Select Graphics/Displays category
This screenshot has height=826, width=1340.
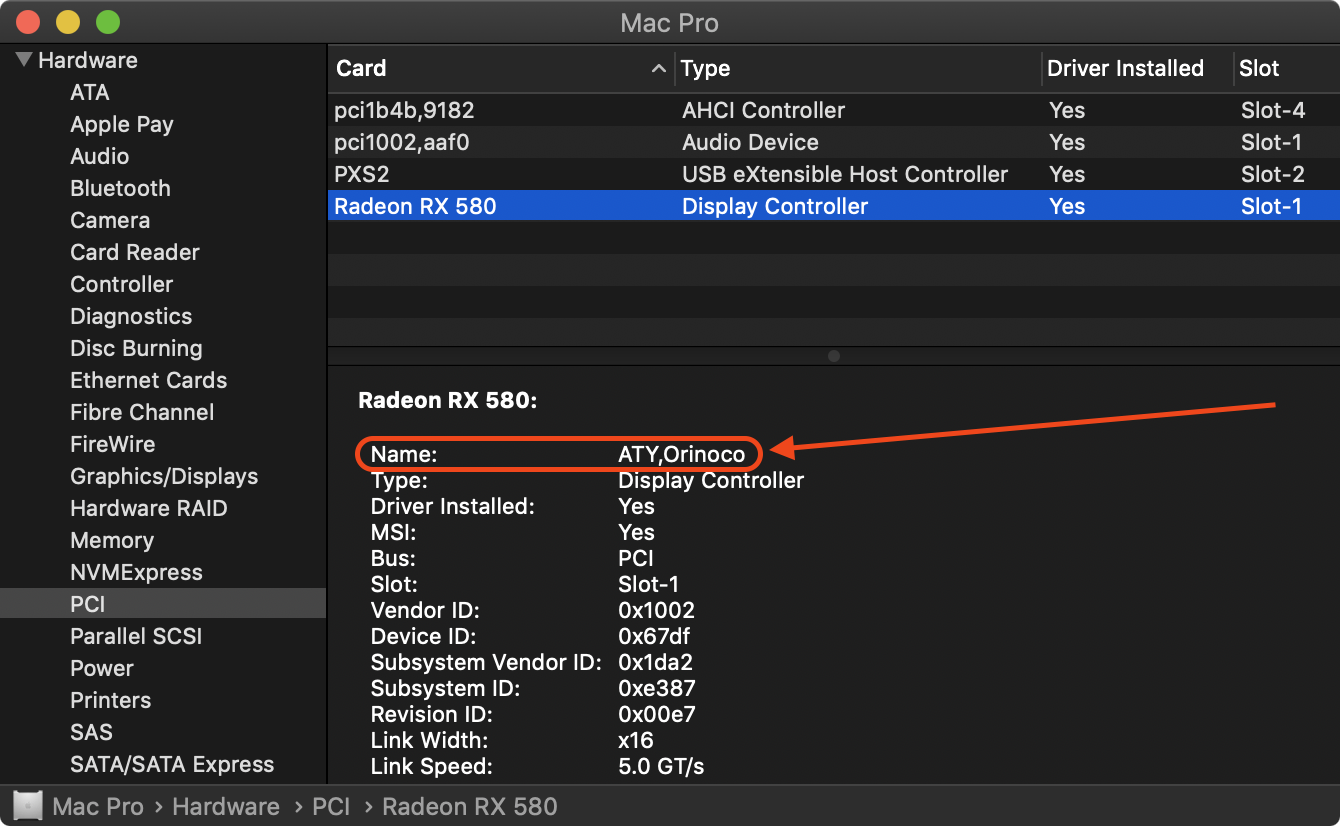coord(164,476)
